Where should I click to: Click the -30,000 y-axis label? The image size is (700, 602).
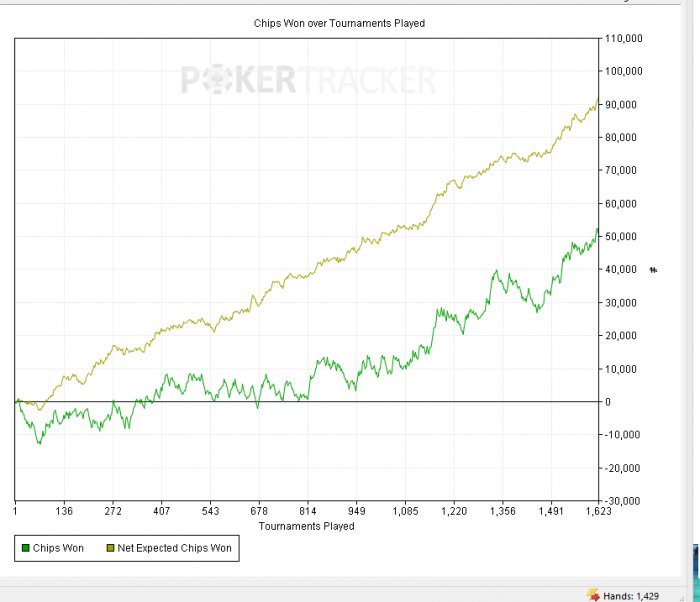click(622, 501)
